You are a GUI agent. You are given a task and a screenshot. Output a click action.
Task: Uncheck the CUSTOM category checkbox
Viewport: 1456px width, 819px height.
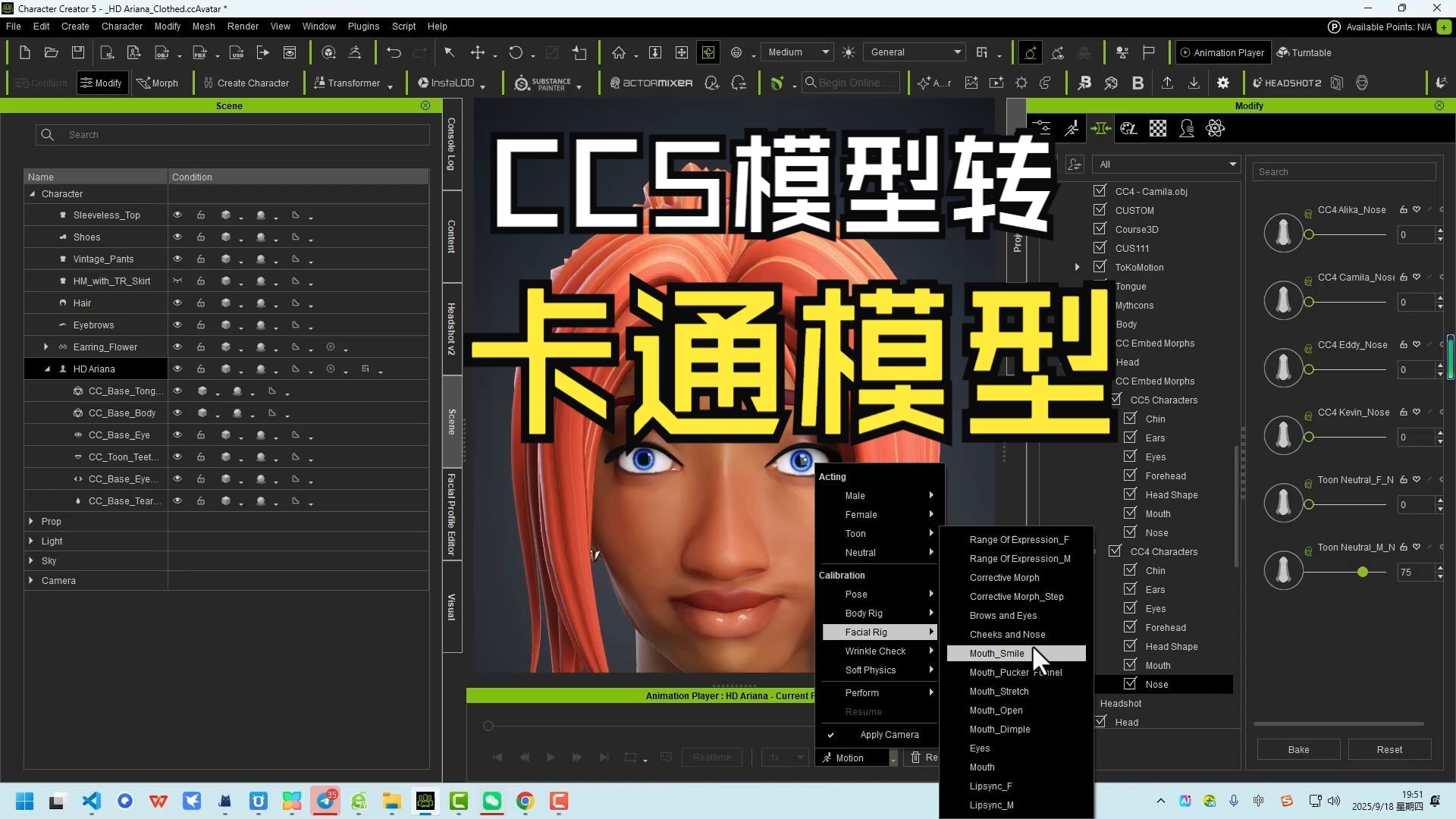coord(1100,209)
